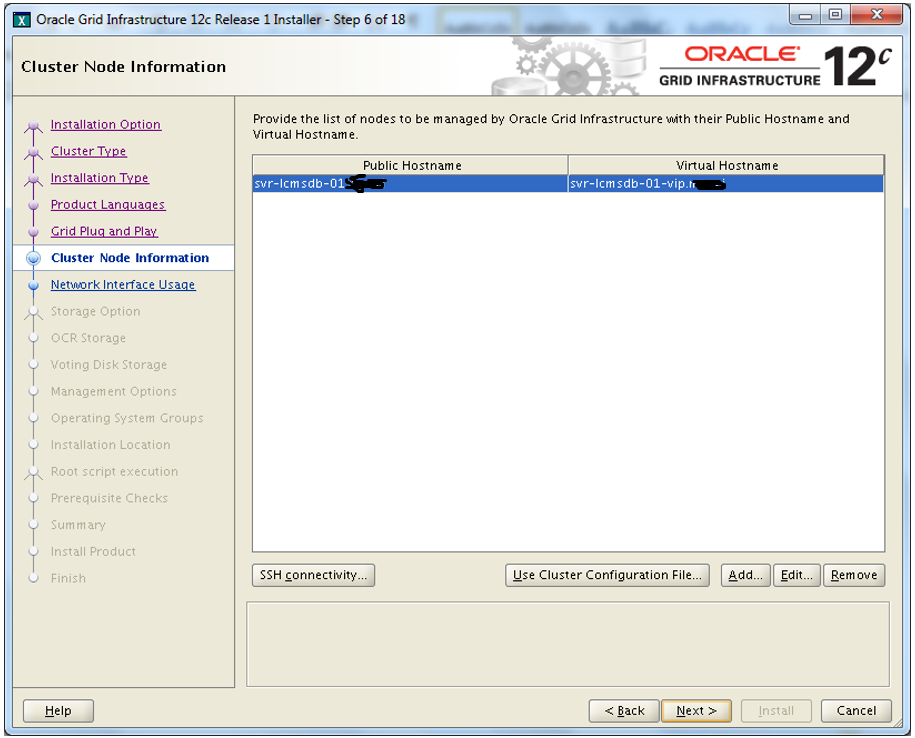Screen dimensions: 915x738
Task: Close the installer window
Action: click(877, 15)
